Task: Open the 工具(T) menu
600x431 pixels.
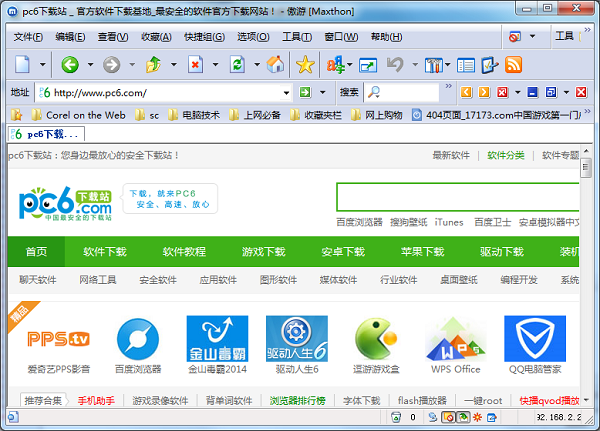Action: click(297, 37)
